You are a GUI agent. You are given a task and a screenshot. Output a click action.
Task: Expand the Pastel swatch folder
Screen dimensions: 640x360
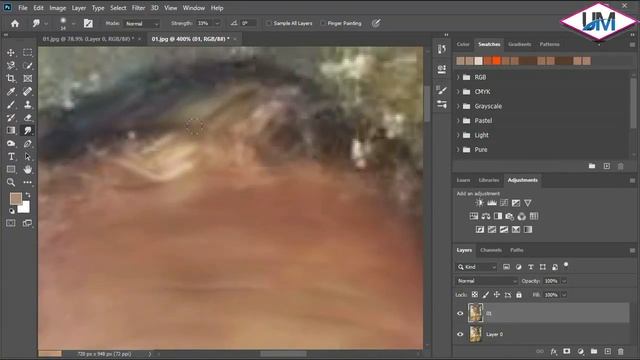click(458, 121)
